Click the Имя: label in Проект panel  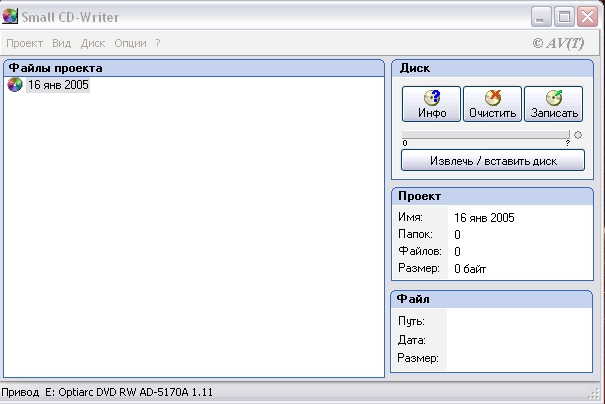(410, 217)
